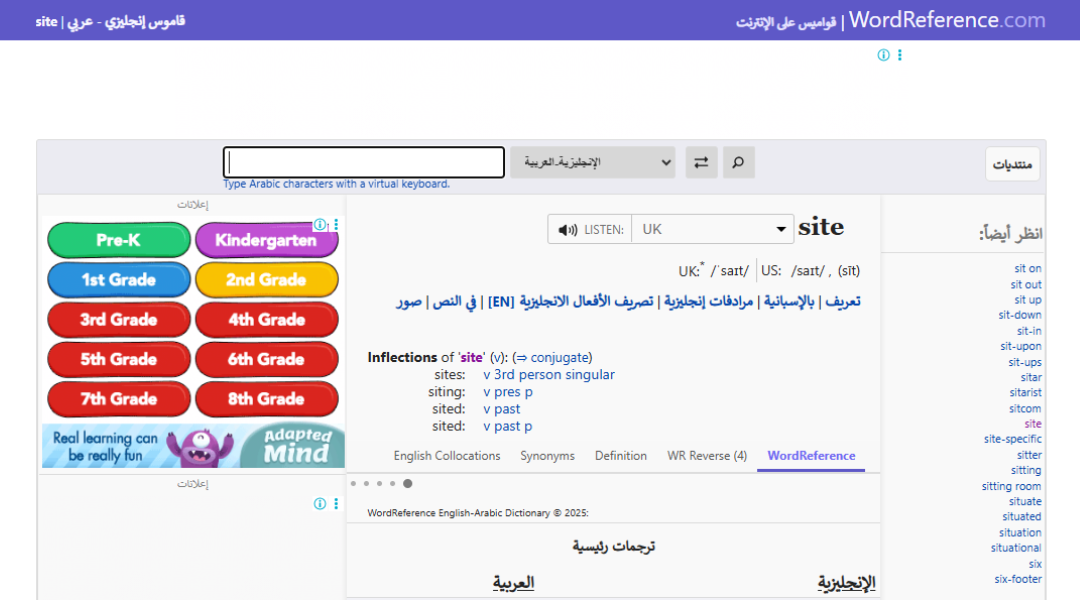1080x600 pixels.
Task: Open the مرادفات إنجليزية synonyms link
Action: tap(709, 302)
